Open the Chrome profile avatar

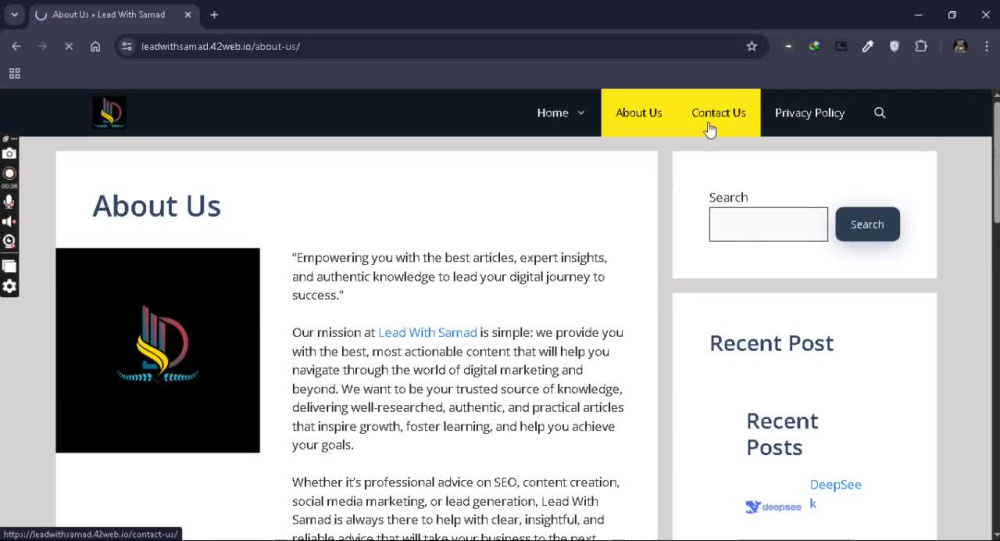(960, 46)
